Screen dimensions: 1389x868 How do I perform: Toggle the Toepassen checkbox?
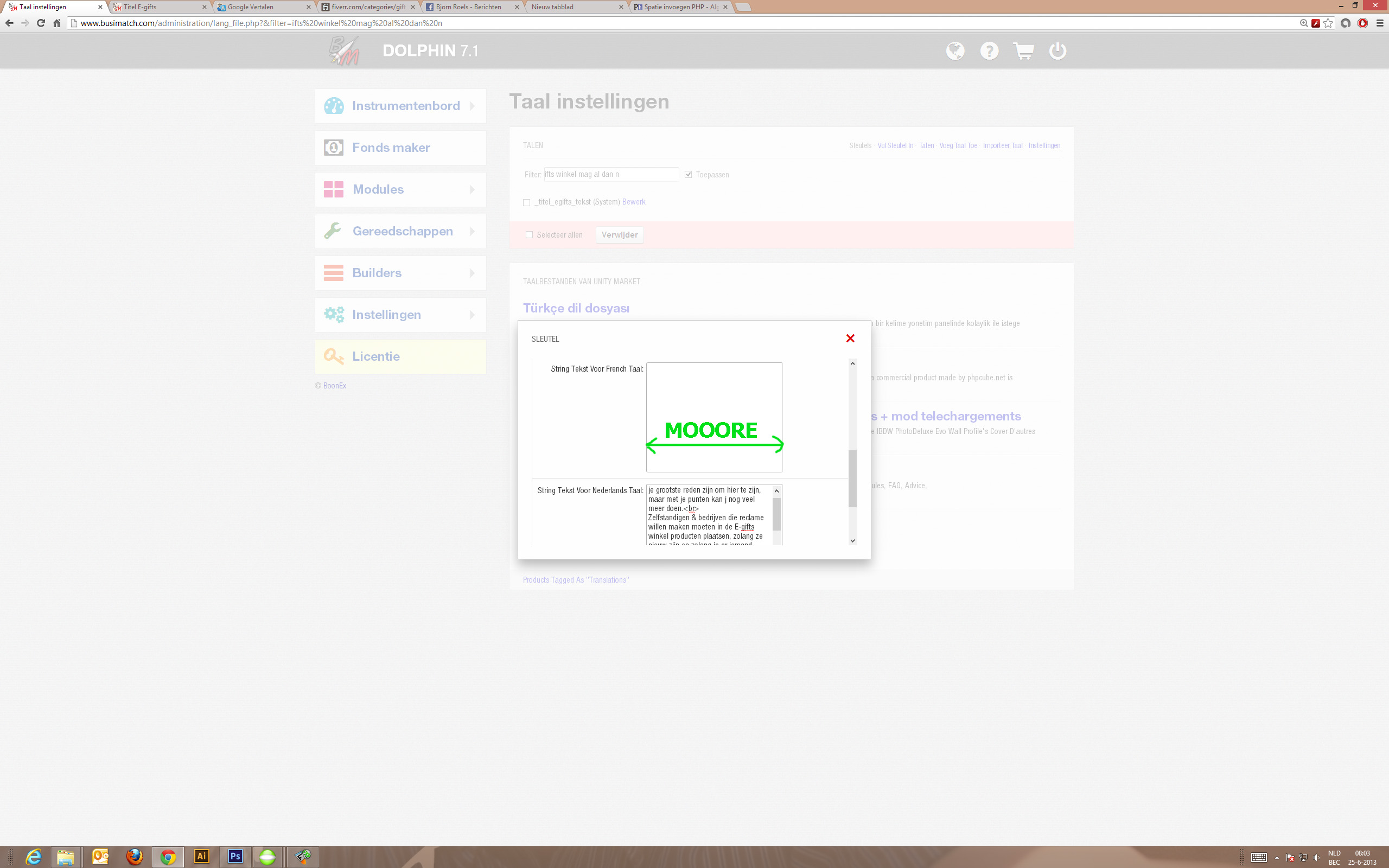(688, 175)
